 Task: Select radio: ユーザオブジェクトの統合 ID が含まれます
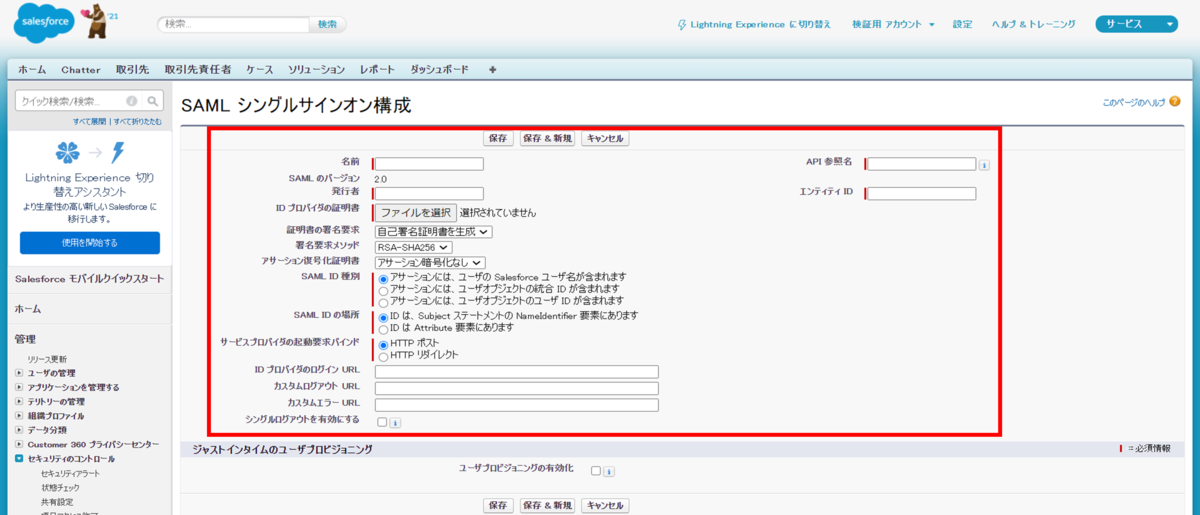click(x=383, y=290)
